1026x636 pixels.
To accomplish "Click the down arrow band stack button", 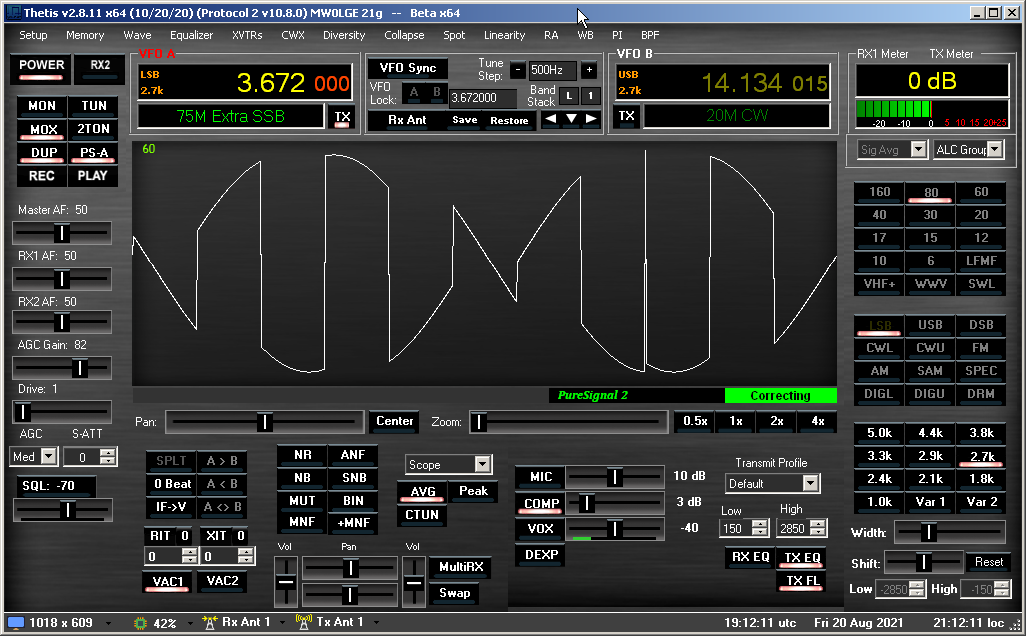I will coord(571,119).
